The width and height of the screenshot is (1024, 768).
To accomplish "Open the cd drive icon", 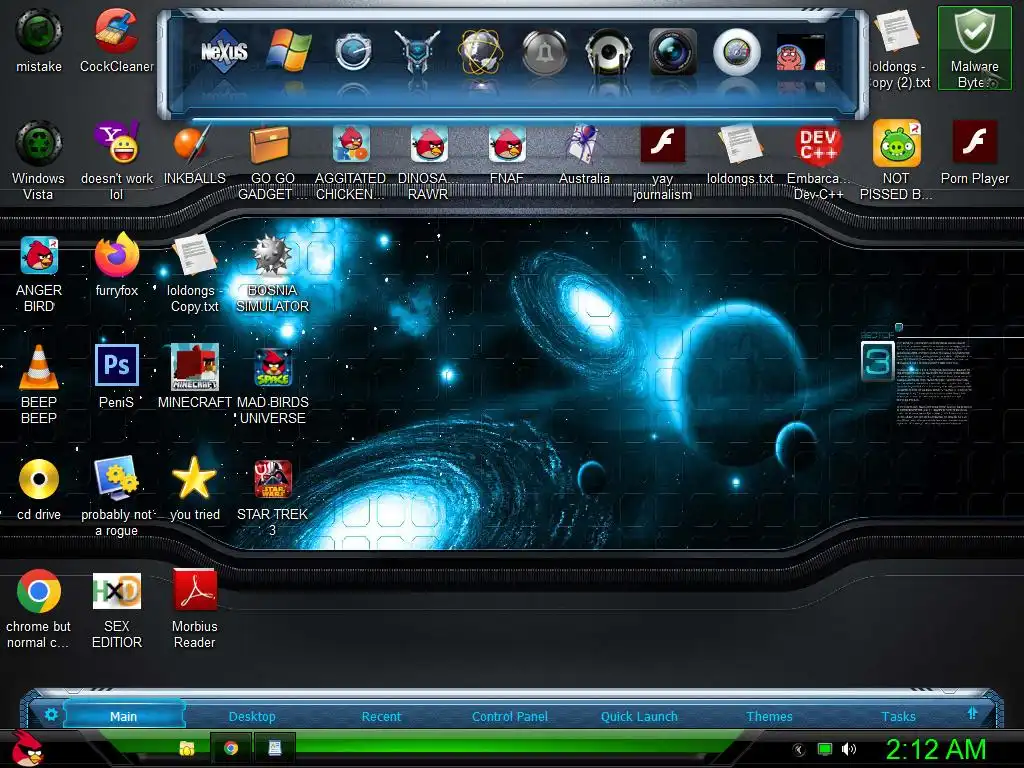I will click(x=39, y=489).
